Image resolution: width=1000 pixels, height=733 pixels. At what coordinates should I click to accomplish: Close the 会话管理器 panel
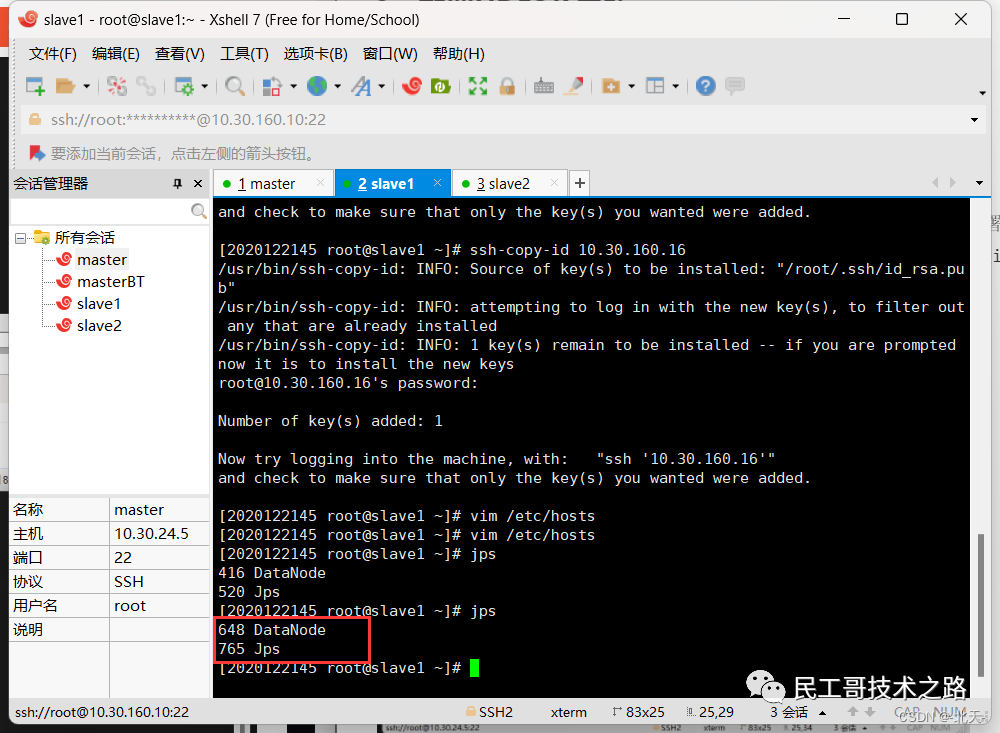click(x=198, y=184)
